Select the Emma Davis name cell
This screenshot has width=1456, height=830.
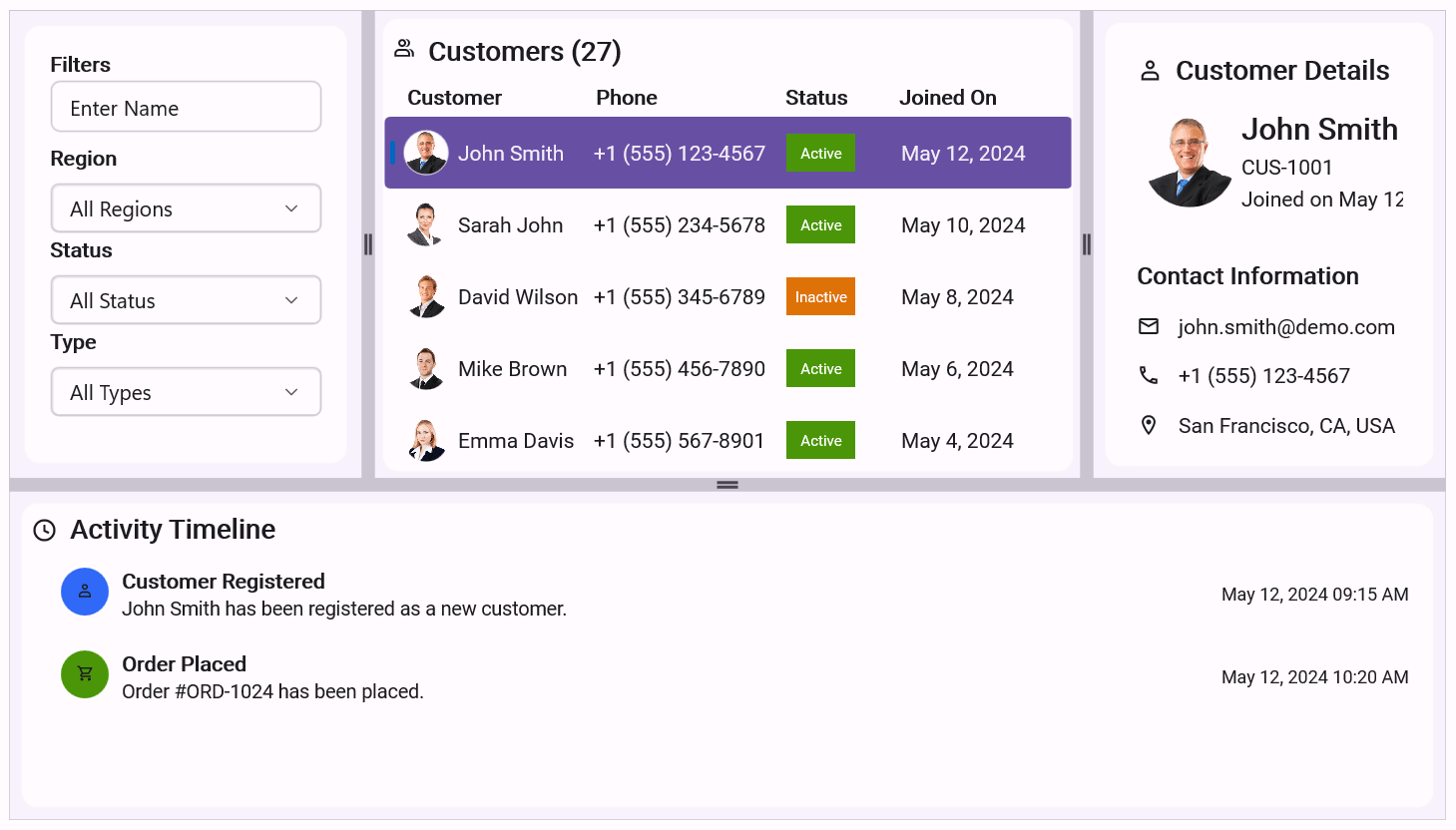[516, 441]
